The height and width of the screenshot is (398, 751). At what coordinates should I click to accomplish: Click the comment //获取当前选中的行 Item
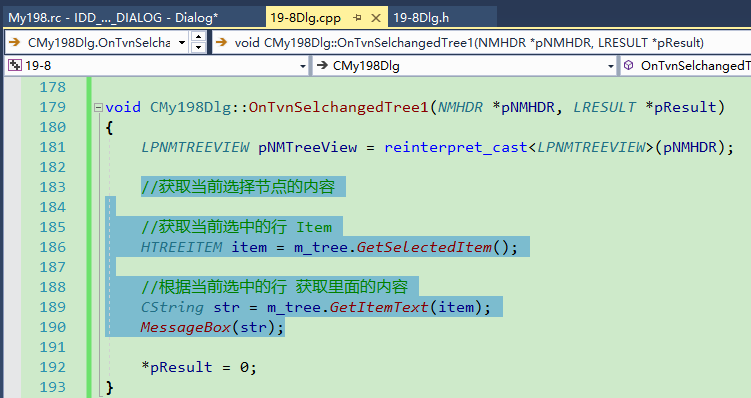[x=236, y=227]
